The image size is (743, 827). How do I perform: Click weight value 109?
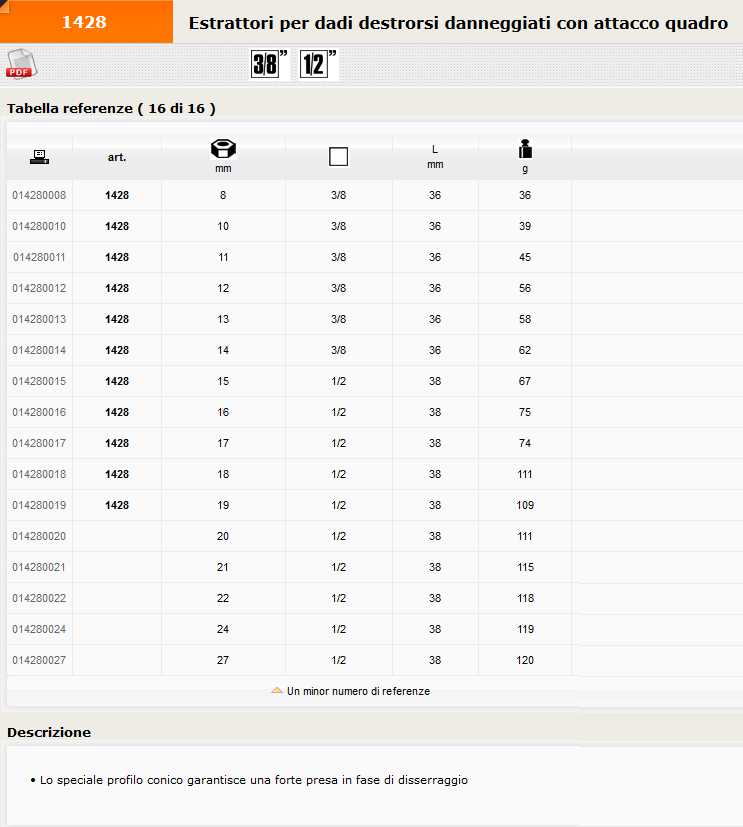pos(525,505)
